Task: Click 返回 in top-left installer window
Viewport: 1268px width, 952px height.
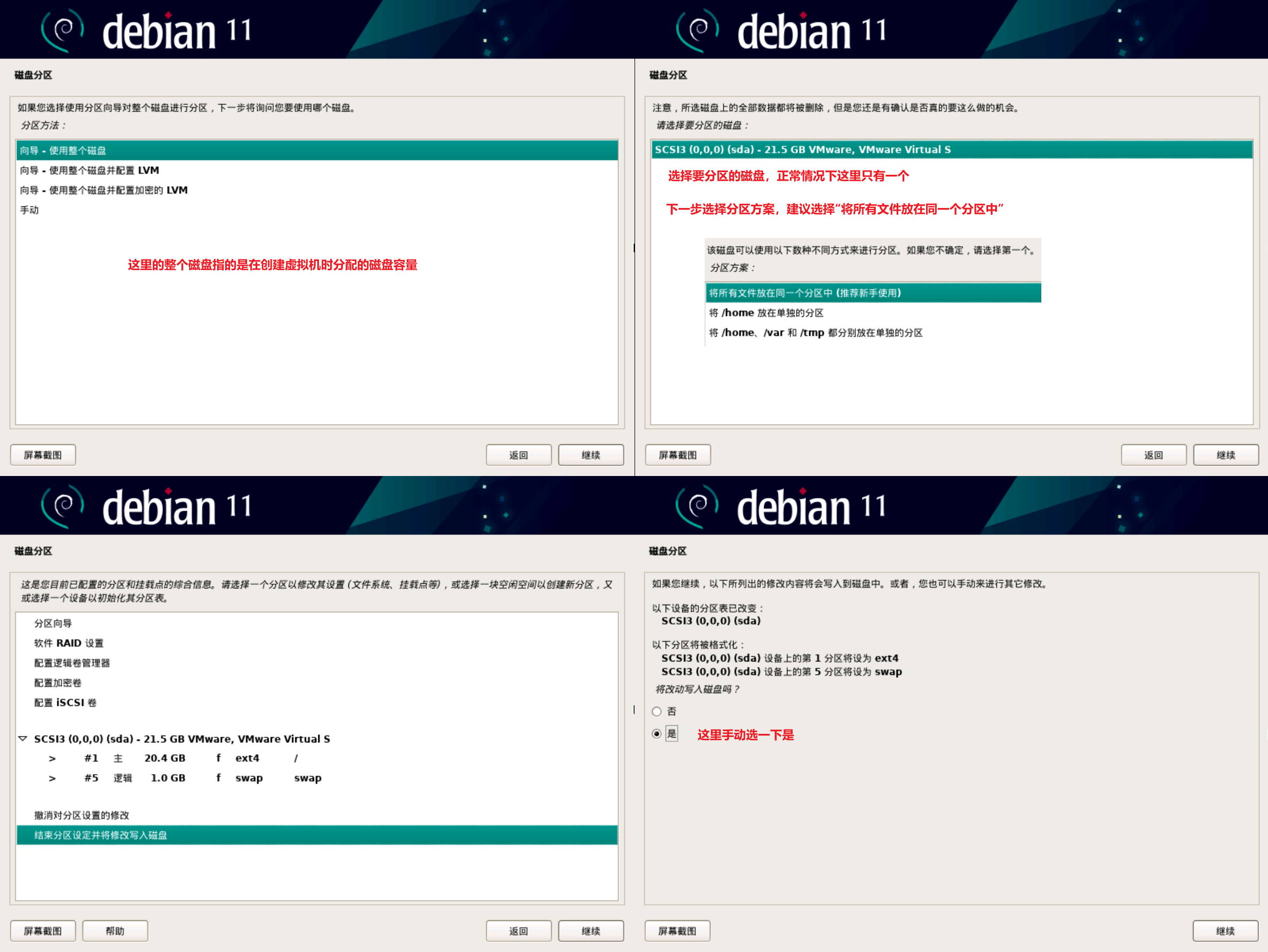Action: 519,455
